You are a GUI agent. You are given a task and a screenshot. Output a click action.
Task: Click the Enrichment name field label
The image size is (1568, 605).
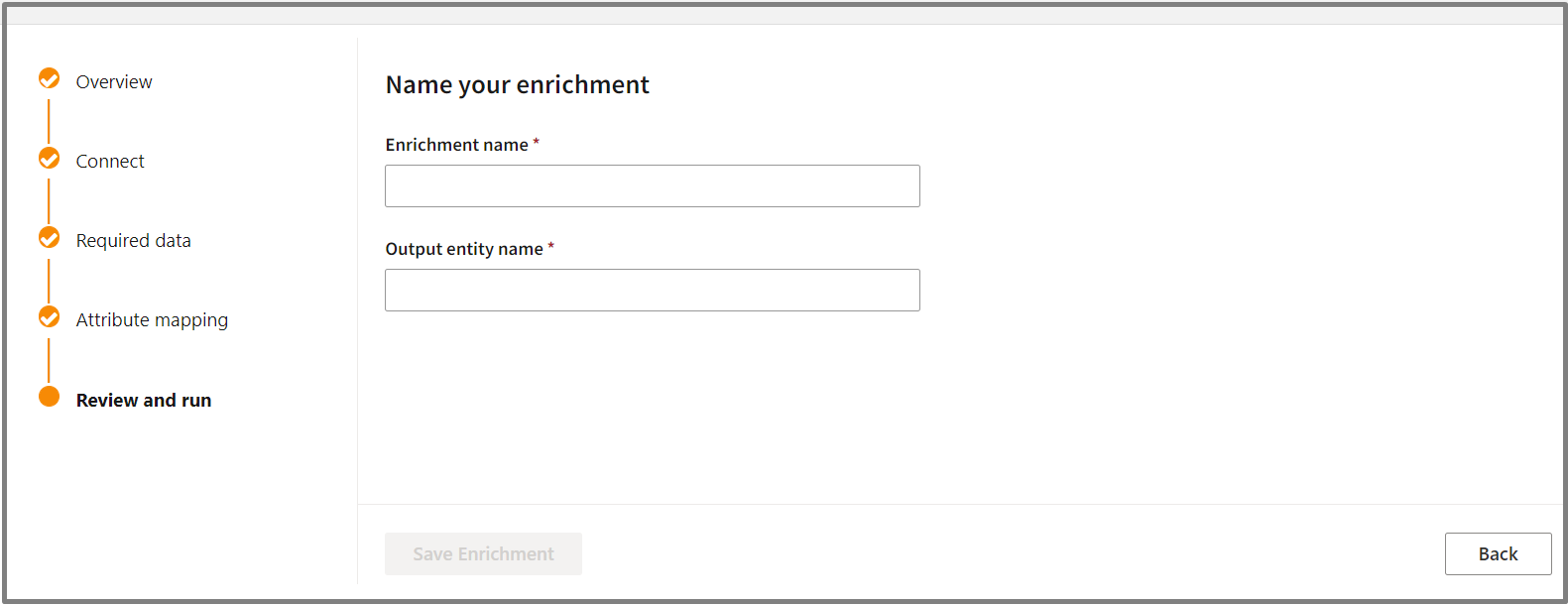(x=456, y=145)
